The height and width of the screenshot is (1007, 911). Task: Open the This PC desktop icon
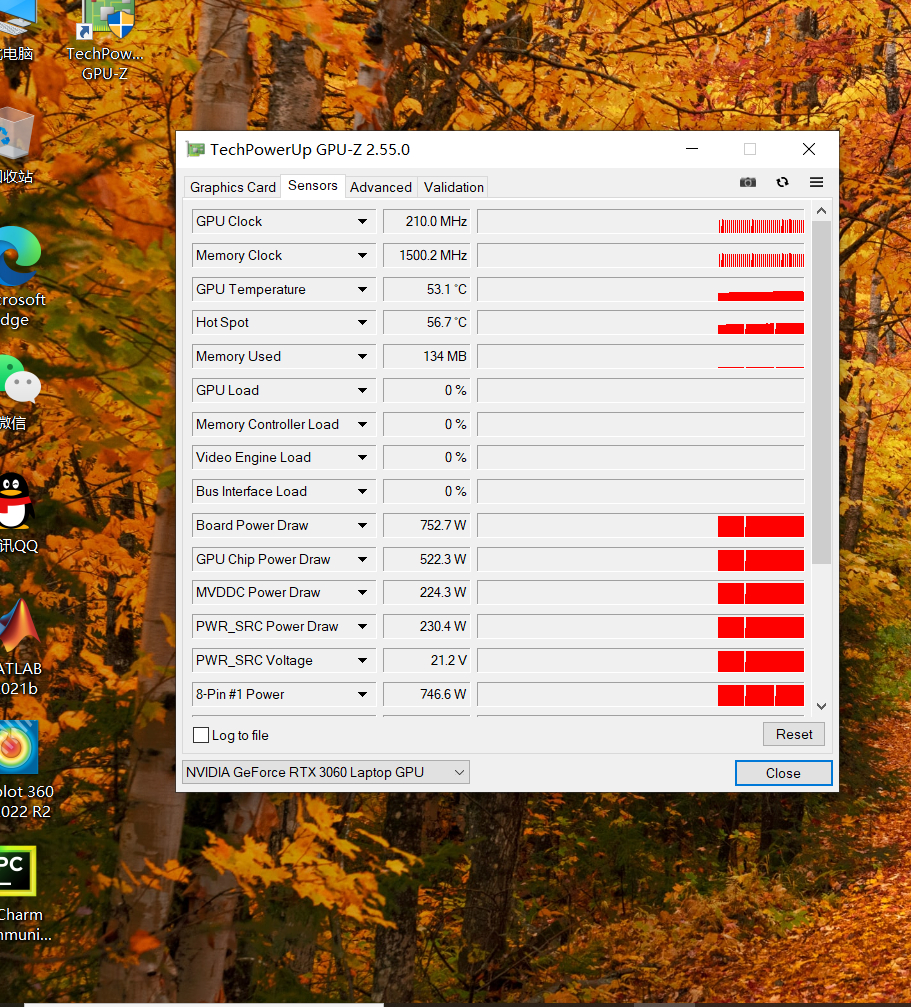(x=18, y=31)
